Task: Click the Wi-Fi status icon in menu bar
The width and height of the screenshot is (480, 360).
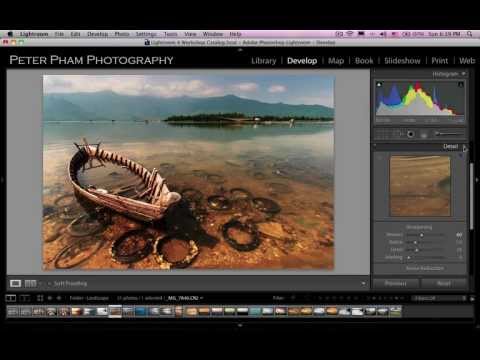Action: pyautogui.click(x=350, y=34)
